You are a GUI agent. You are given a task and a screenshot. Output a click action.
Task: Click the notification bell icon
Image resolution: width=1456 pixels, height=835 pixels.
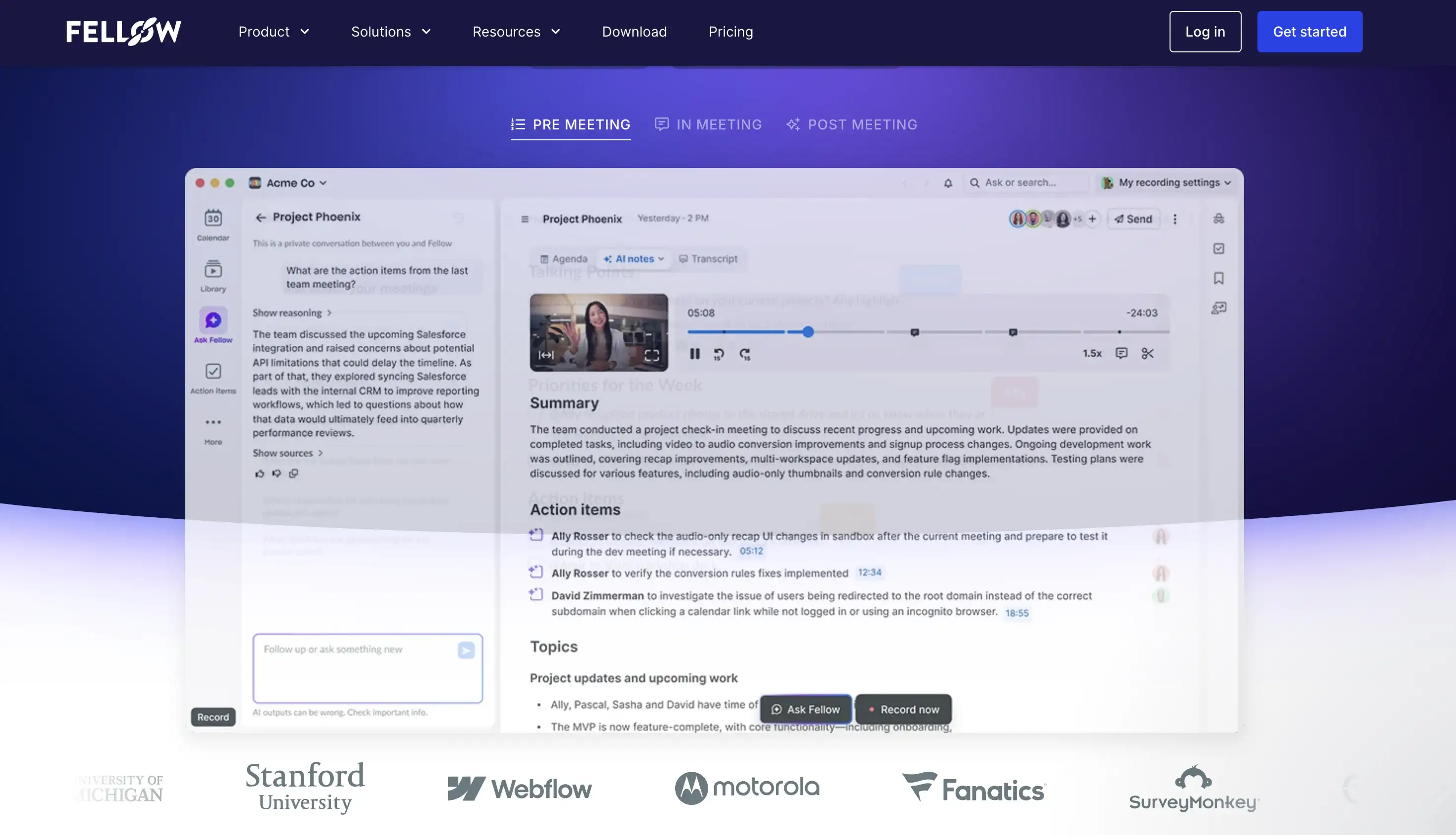(x=948, y=183)
